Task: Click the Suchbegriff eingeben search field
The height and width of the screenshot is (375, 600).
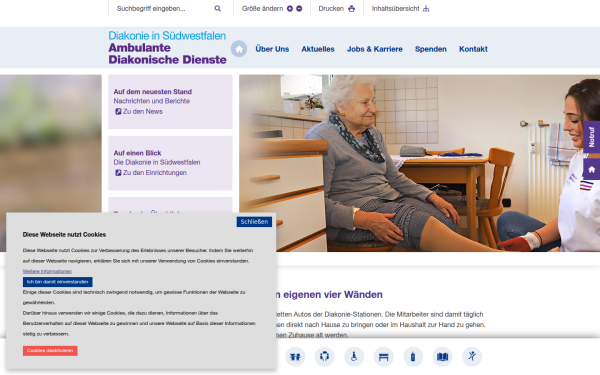Action: point(163,8)
